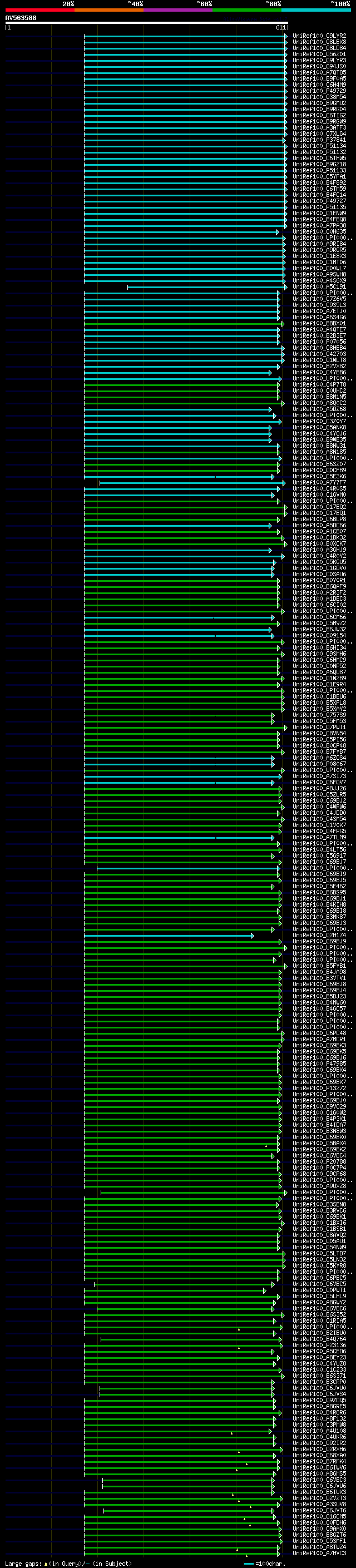Screen dimensions: 356x1568
Task: Select hit label UniRef100_A9RI84
Action: coord(319,244)
